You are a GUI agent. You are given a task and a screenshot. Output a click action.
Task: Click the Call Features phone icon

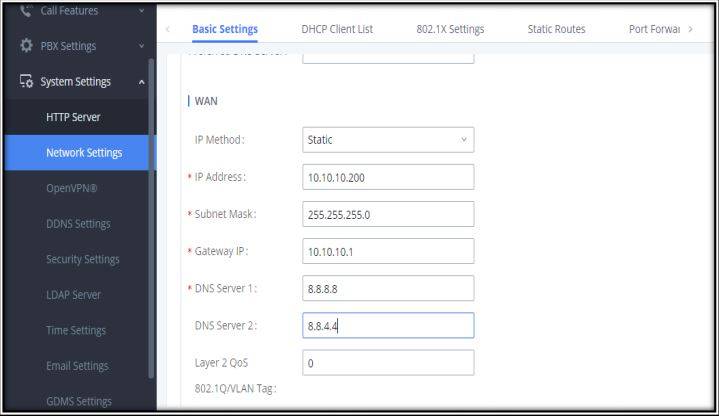click(x=26, y=11)
